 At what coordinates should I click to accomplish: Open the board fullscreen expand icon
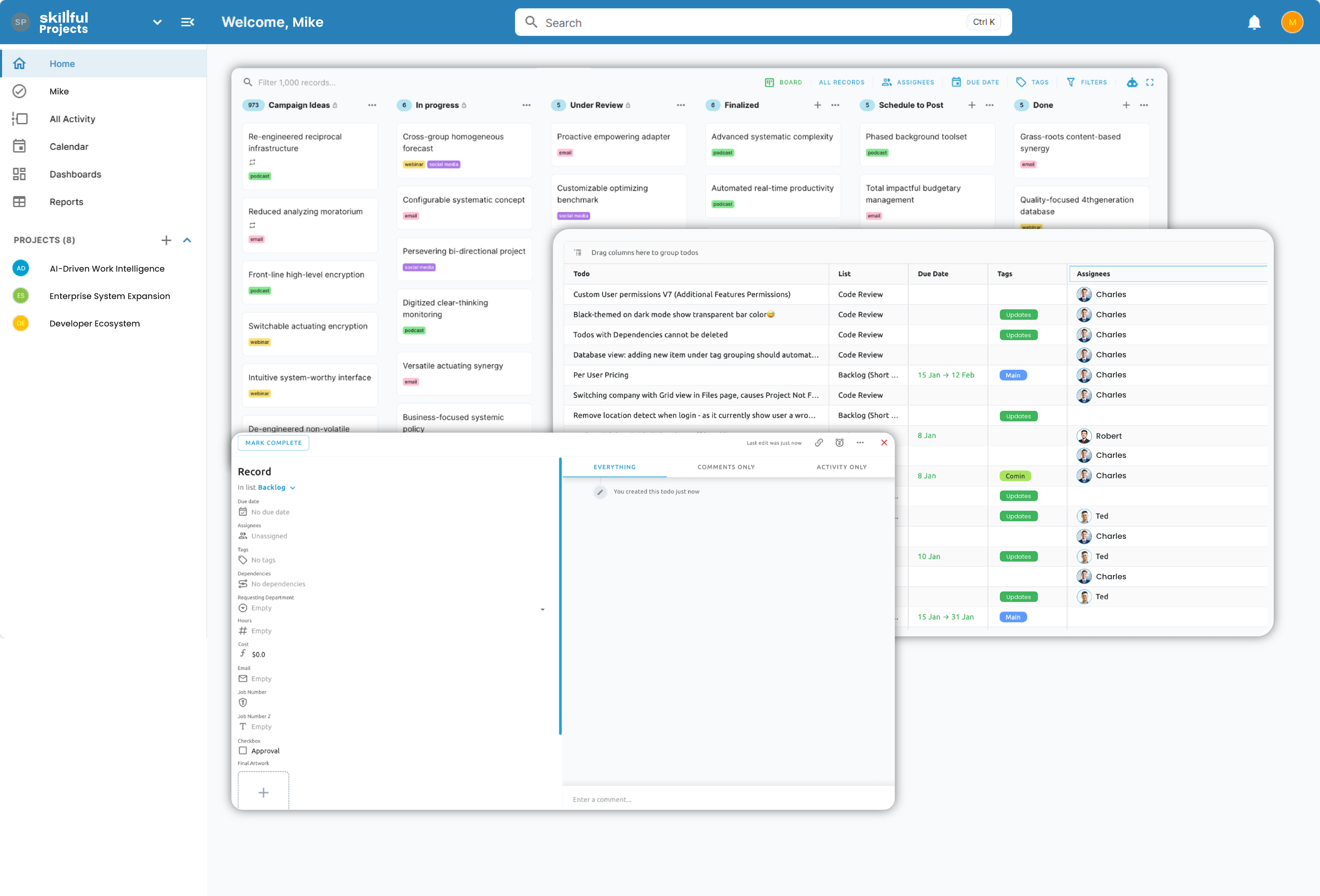[1150, 82]
